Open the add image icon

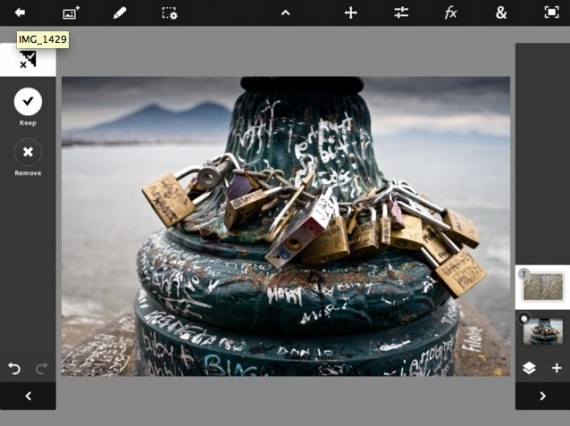pos(71,13)
